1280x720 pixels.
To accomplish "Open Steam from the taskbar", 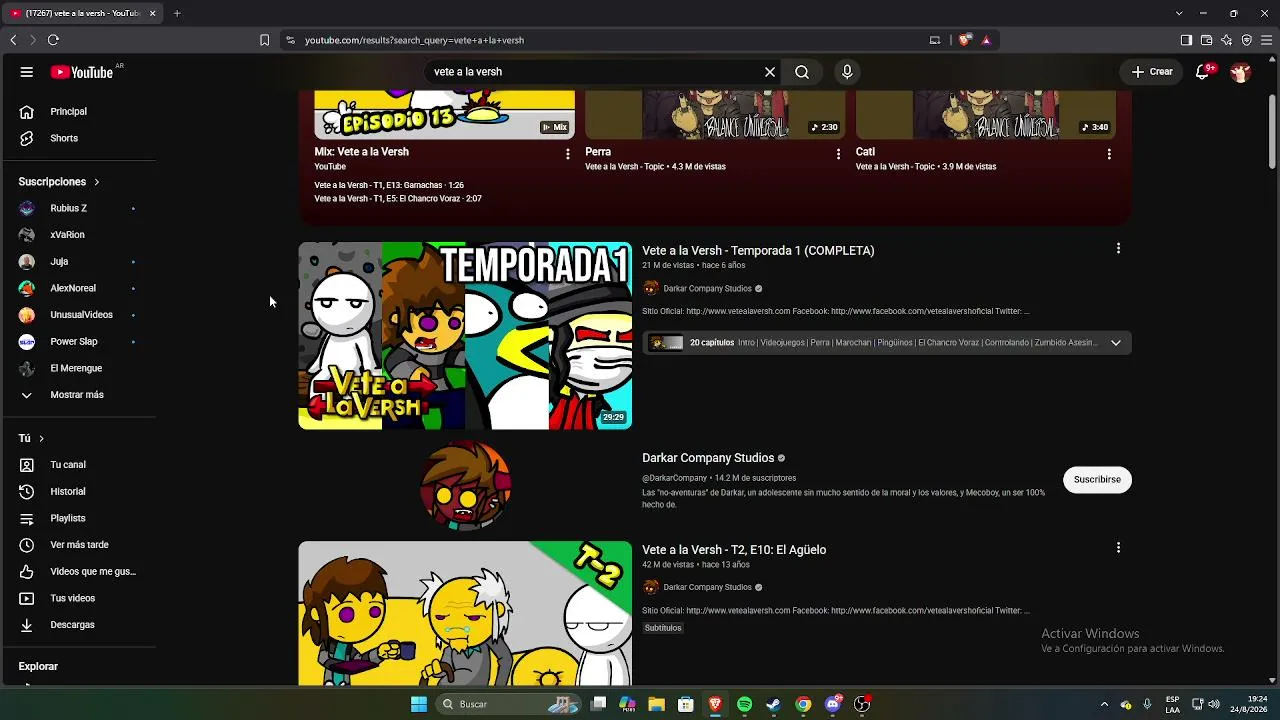I will point(773,704).
